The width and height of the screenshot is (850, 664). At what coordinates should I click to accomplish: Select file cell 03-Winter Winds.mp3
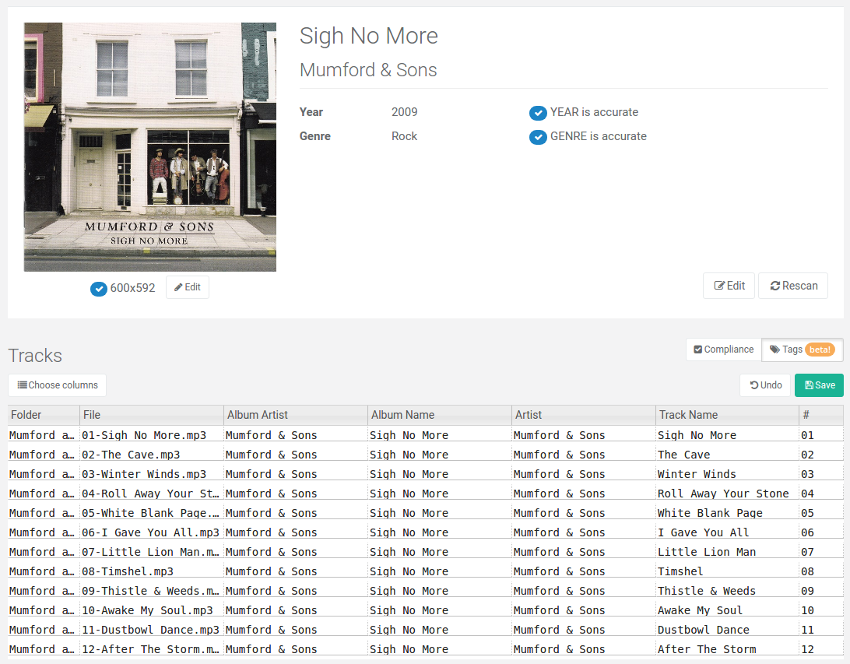(151, 474)
